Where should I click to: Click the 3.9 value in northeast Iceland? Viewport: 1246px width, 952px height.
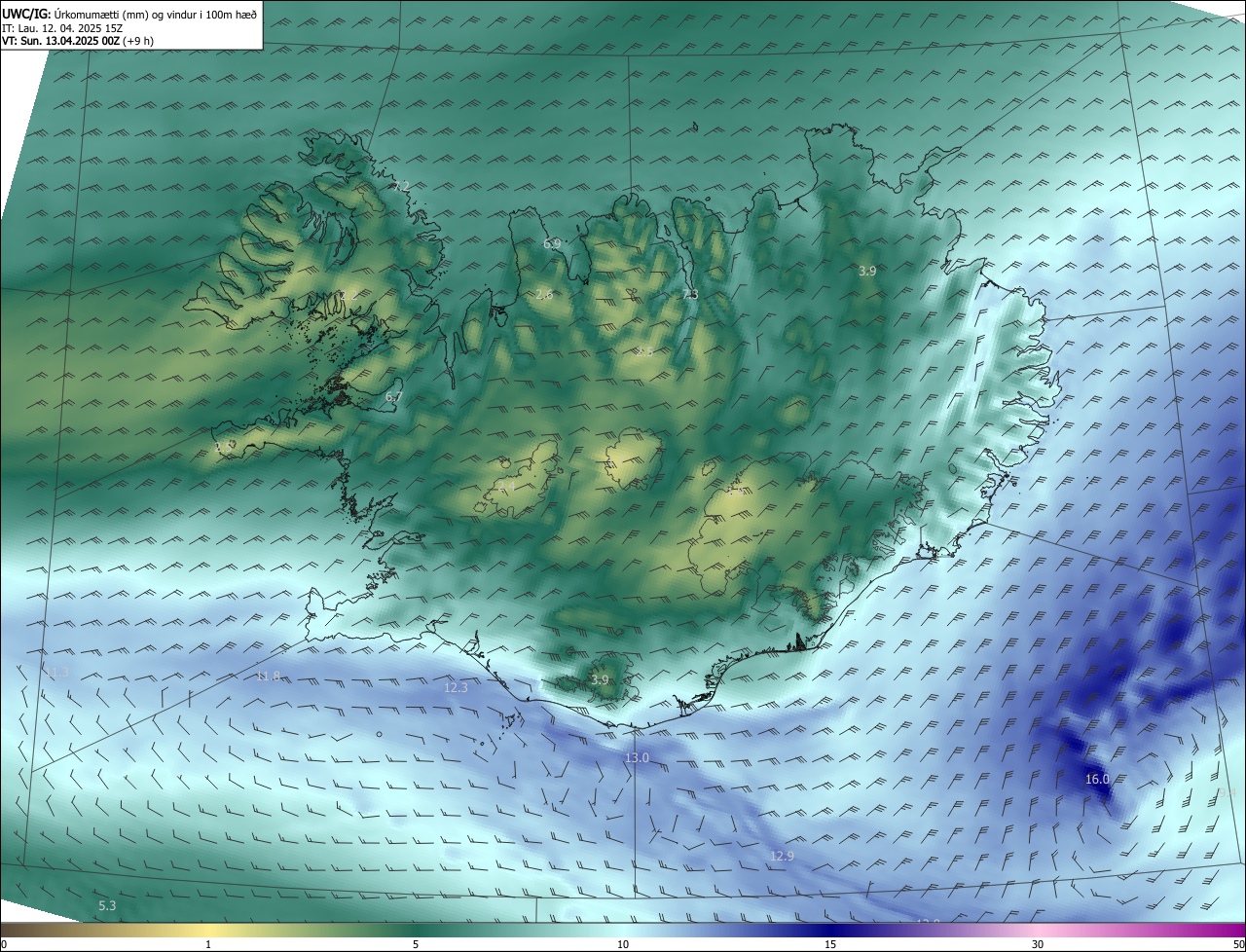tap(867, 271)
